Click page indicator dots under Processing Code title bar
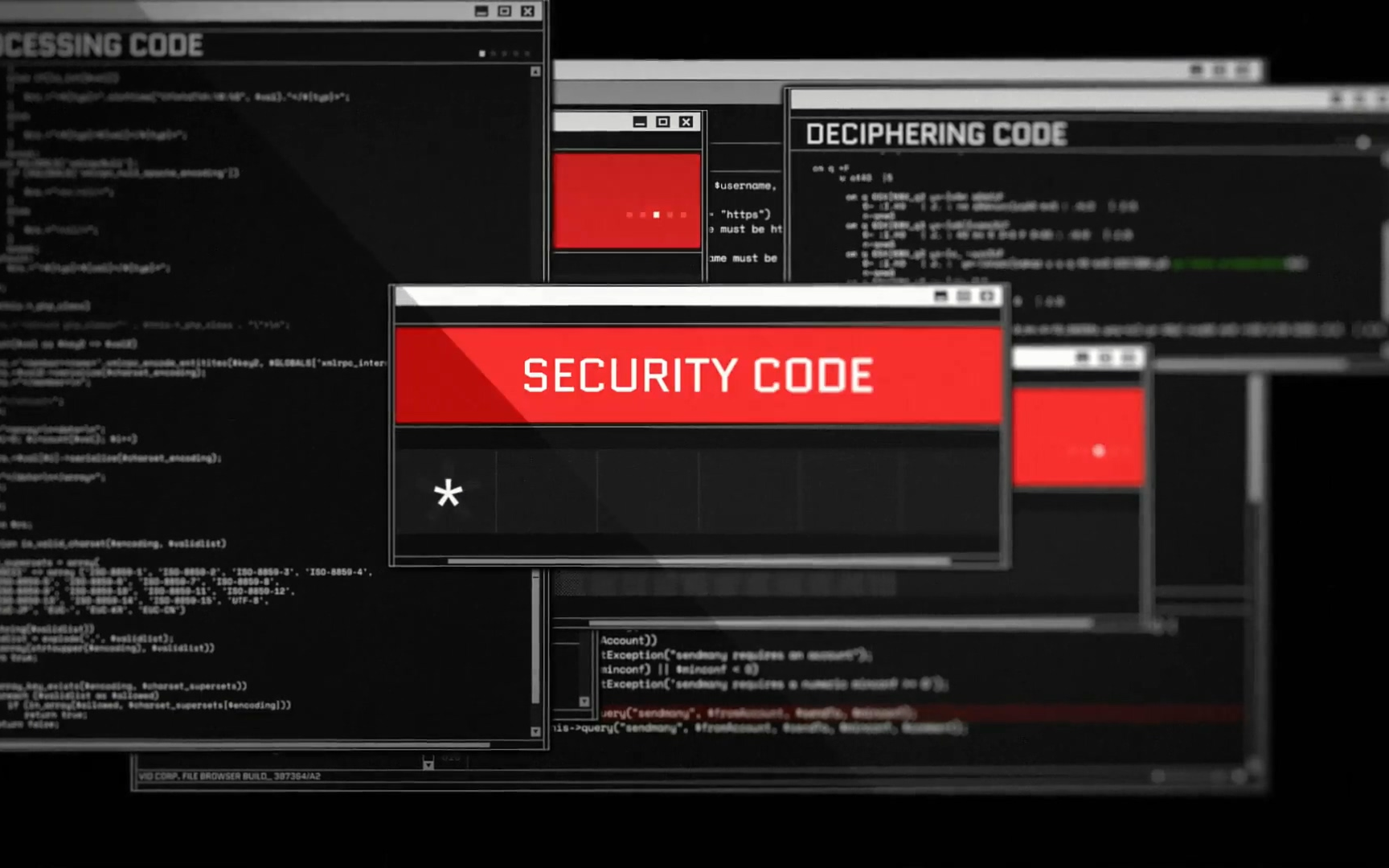1389x868 pixels. point(505,54)
